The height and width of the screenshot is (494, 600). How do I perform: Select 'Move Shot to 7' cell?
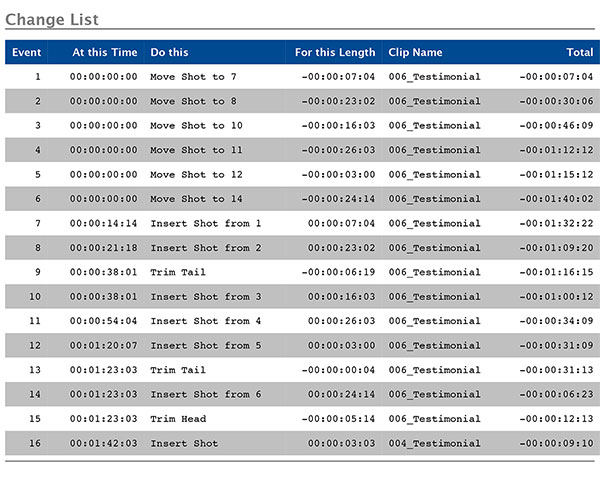pyautogui.click(x=193, y=77)
